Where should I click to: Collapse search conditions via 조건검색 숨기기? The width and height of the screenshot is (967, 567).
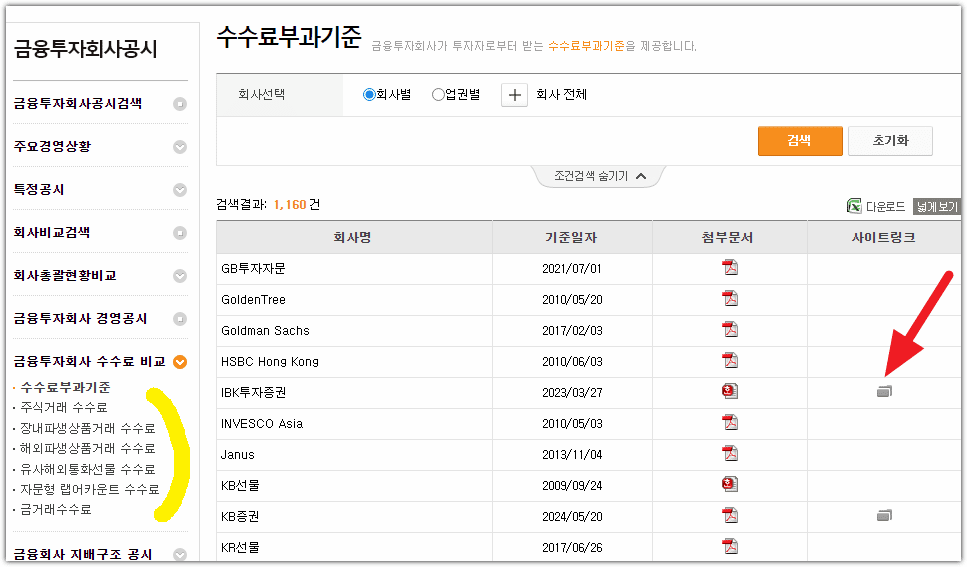coord(599,176)
